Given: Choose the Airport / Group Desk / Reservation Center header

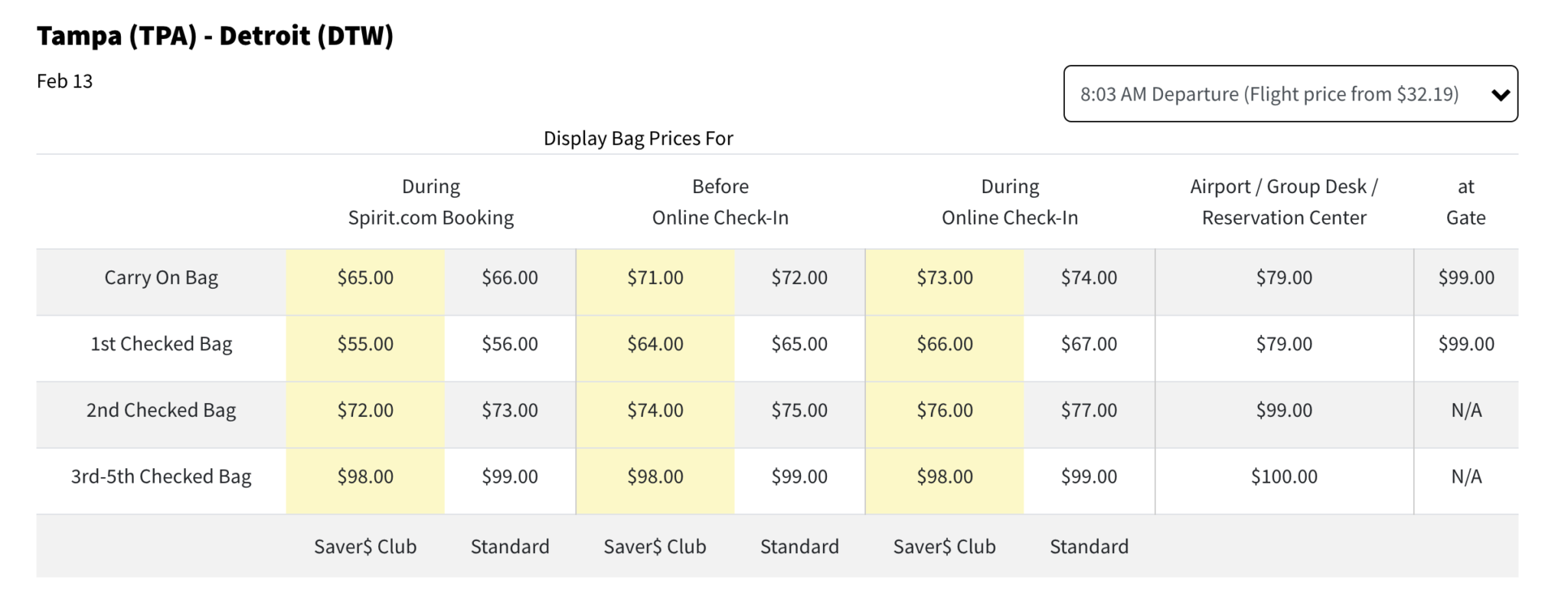Looking at the screenshot, I should (x=1283, y=202).
